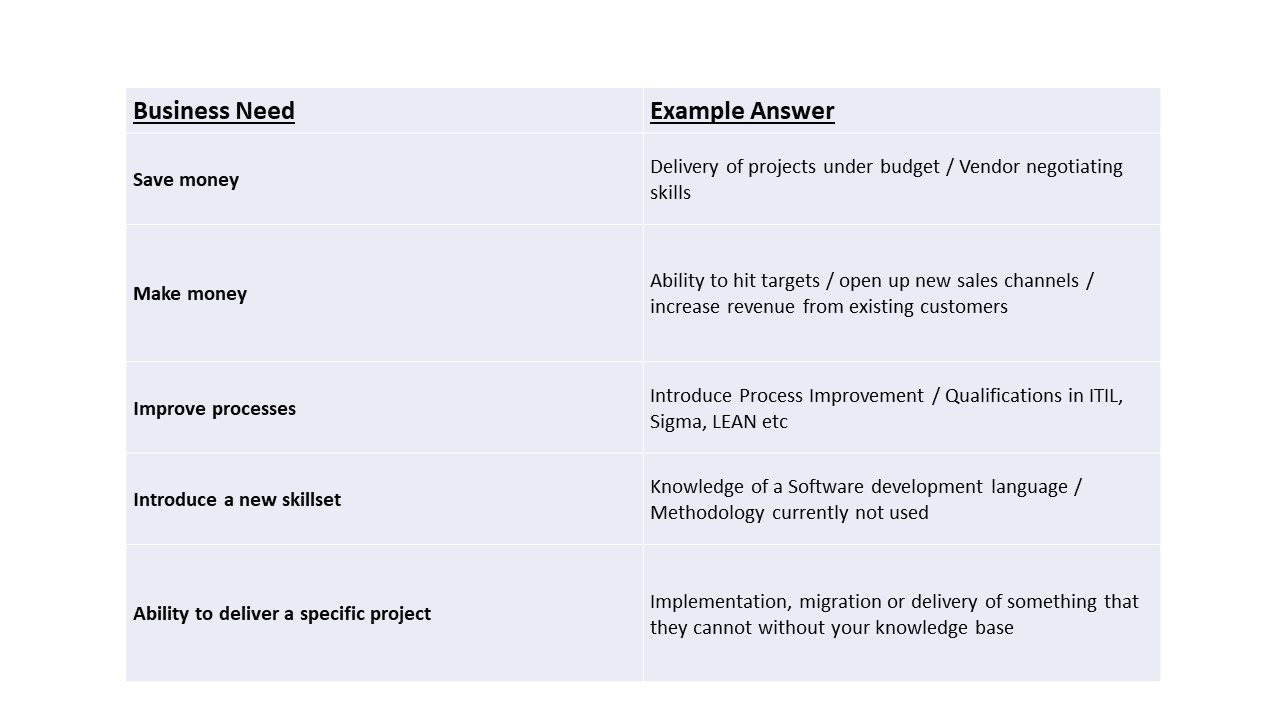
Task: Select the 'Improve processes' cell
Action: [x=384, y=408]
